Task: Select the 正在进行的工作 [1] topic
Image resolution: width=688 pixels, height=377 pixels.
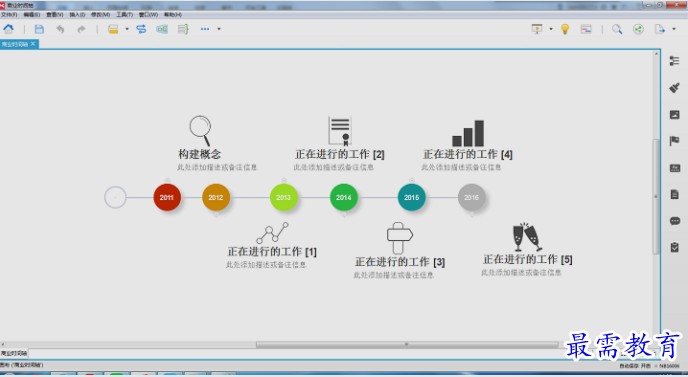Action: coord(272,251)
